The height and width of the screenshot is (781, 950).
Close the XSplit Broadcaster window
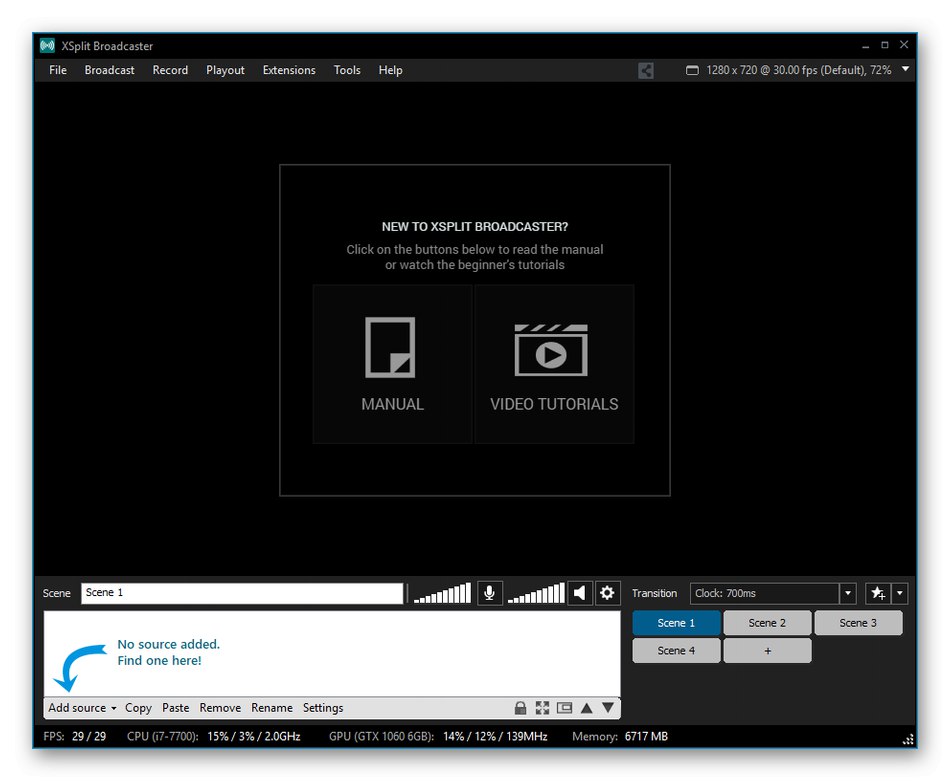[904, 45]
